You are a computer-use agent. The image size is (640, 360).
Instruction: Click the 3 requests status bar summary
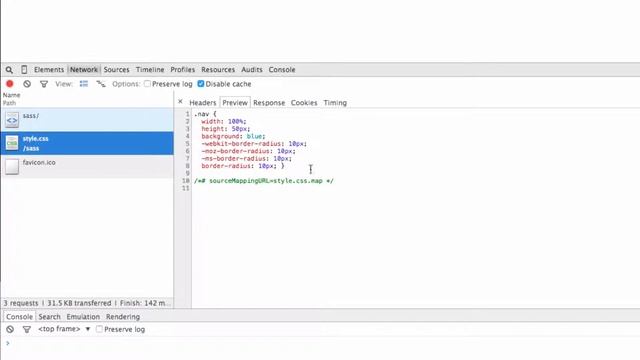pos(87,303)
